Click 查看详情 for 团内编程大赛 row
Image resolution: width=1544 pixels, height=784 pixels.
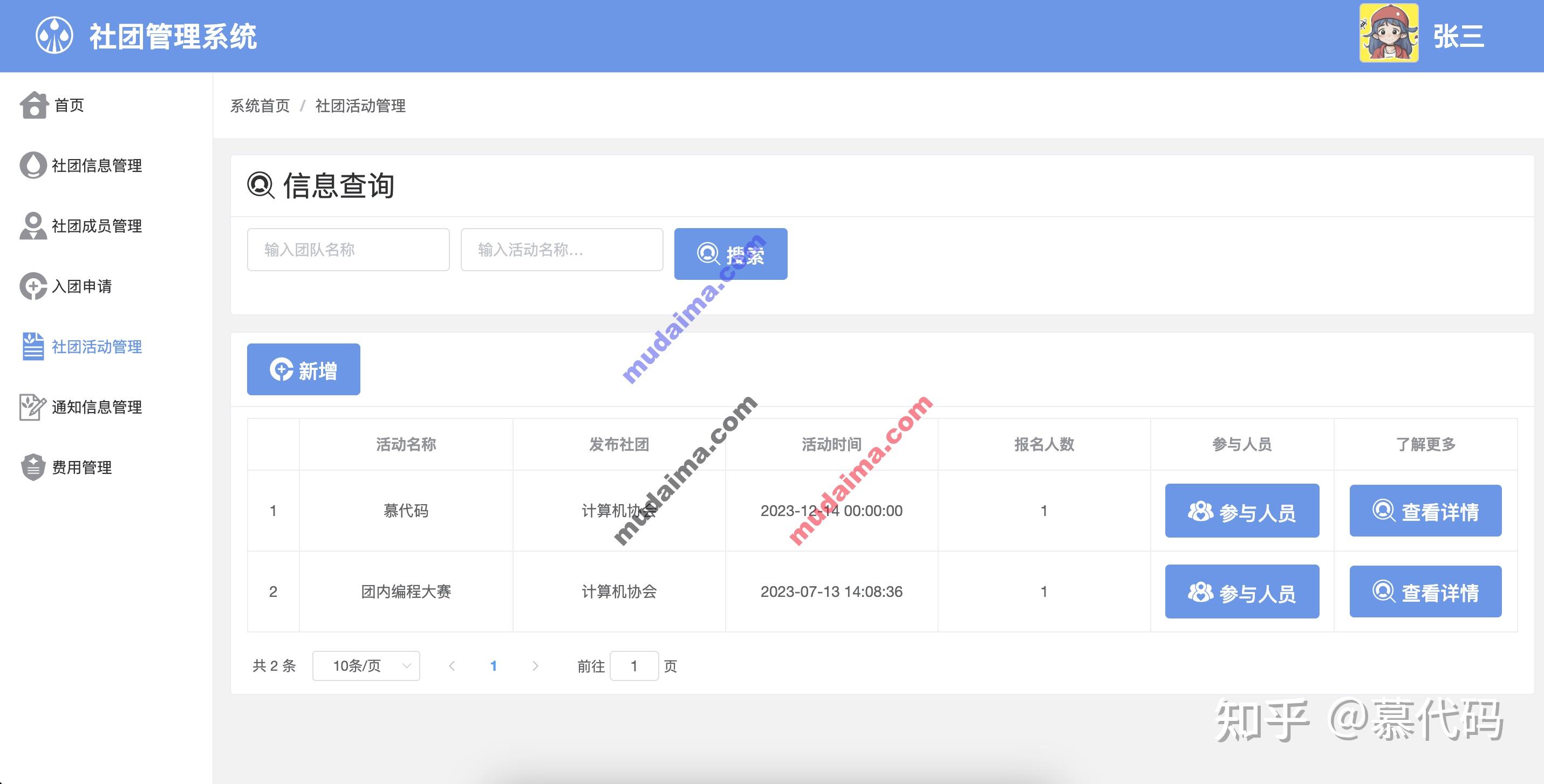click(x=1425, y=592)
